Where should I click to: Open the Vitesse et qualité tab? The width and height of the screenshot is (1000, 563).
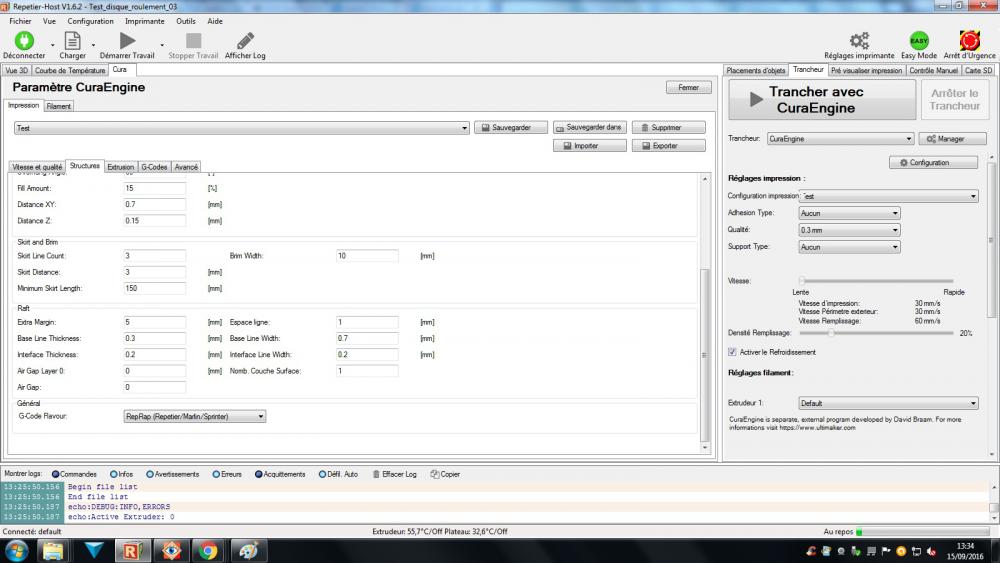38,167
